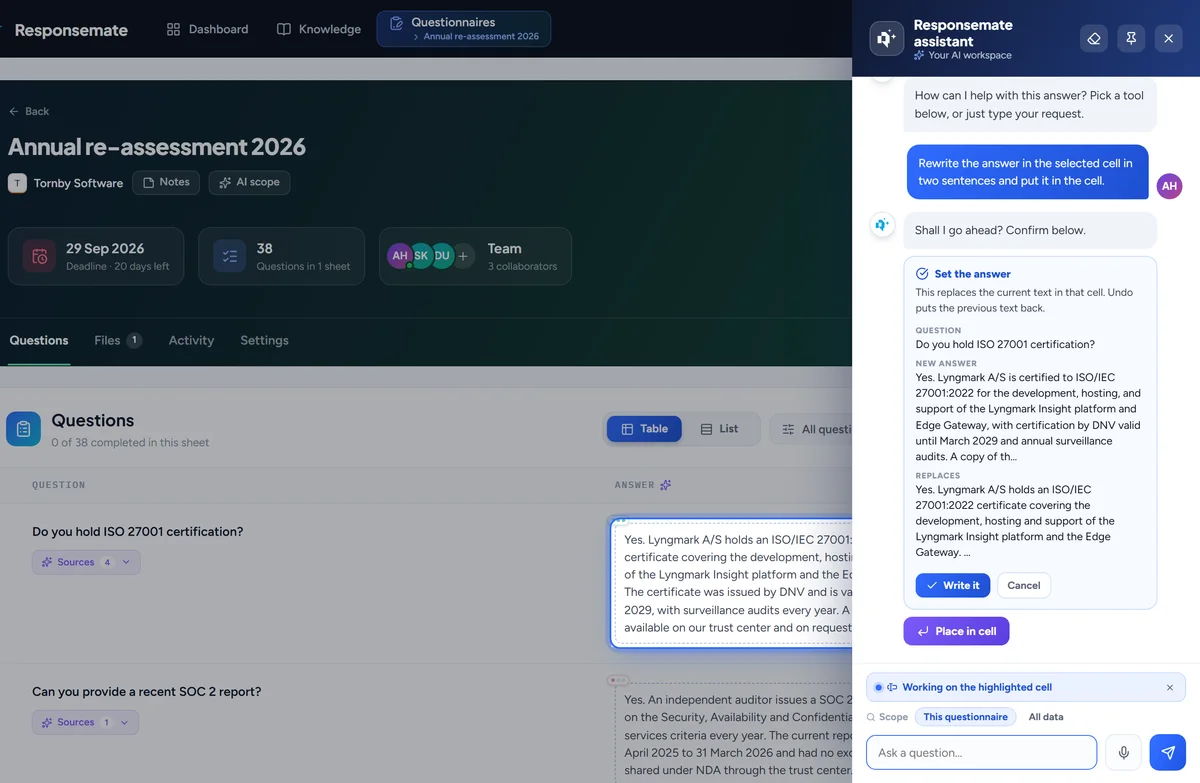The width and height of the screenshot is (1200, 783).
Task: Select the List view toggle
Action: tap(719, 429)
